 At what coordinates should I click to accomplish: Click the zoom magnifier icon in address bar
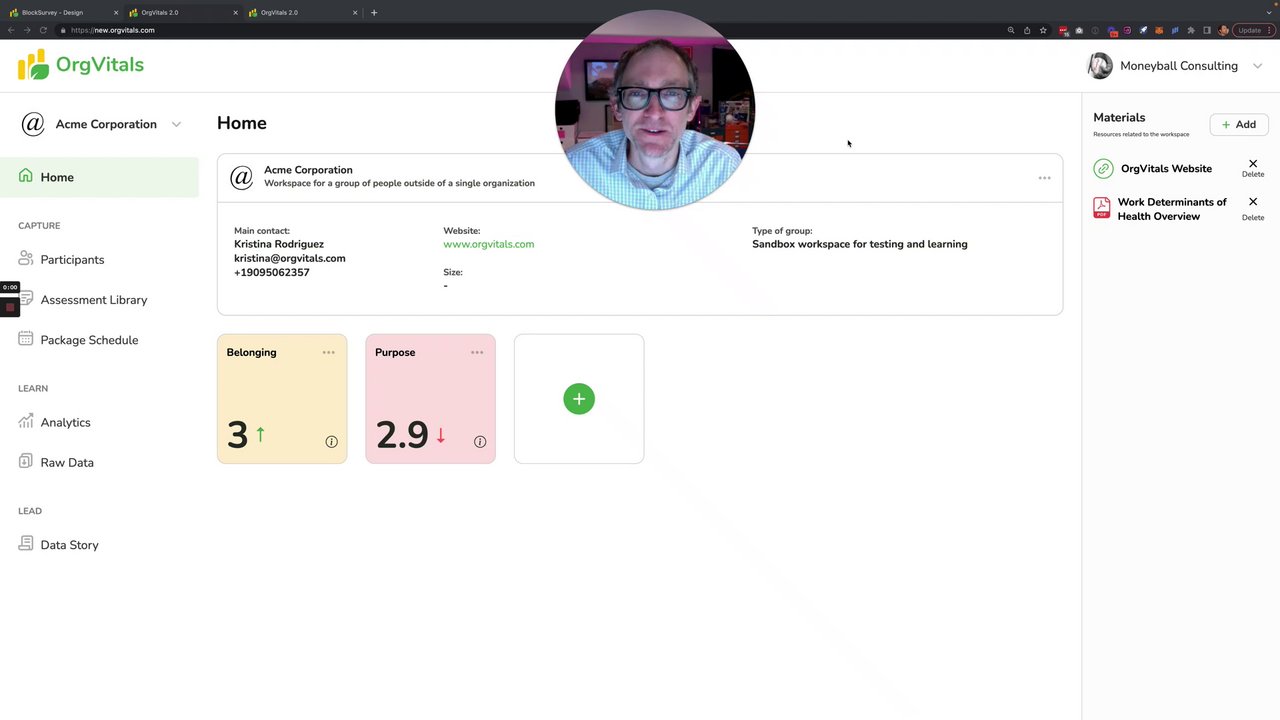(1011, 30)
